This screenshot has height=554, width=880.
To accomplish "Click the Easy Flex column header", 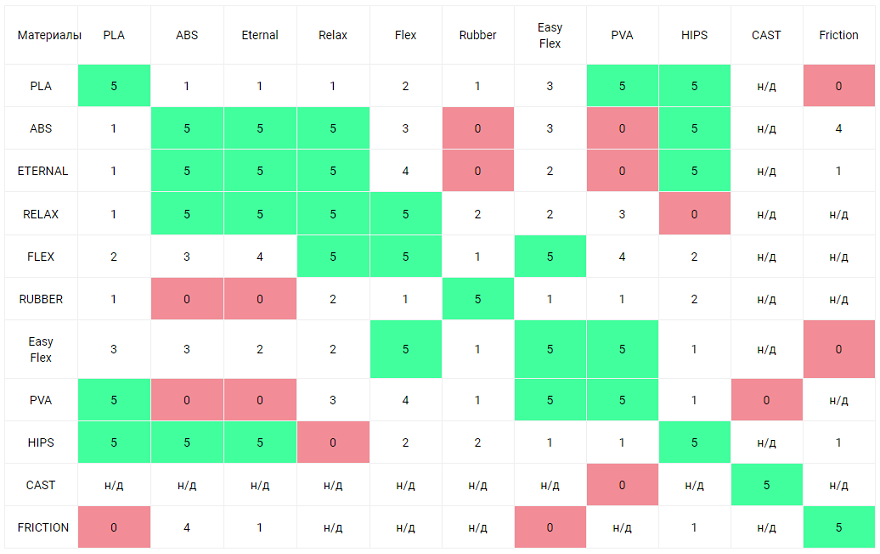I will 550,35.
